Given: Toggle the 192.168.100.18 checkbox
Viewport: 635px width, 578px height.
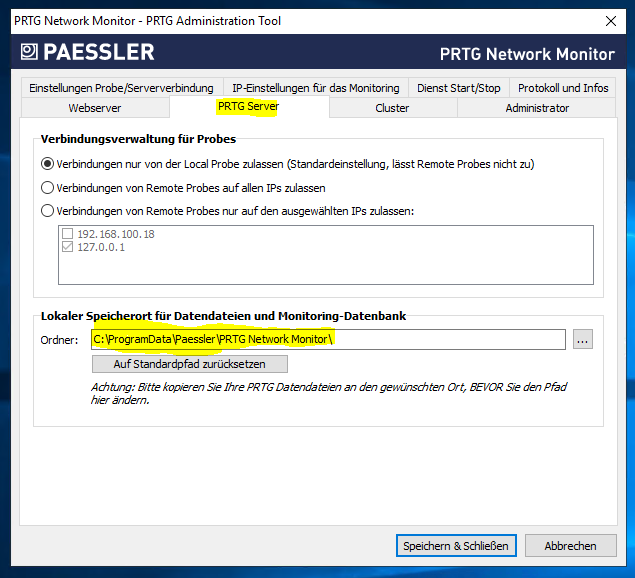Looking at the screenshot, I should pos(67,234).
